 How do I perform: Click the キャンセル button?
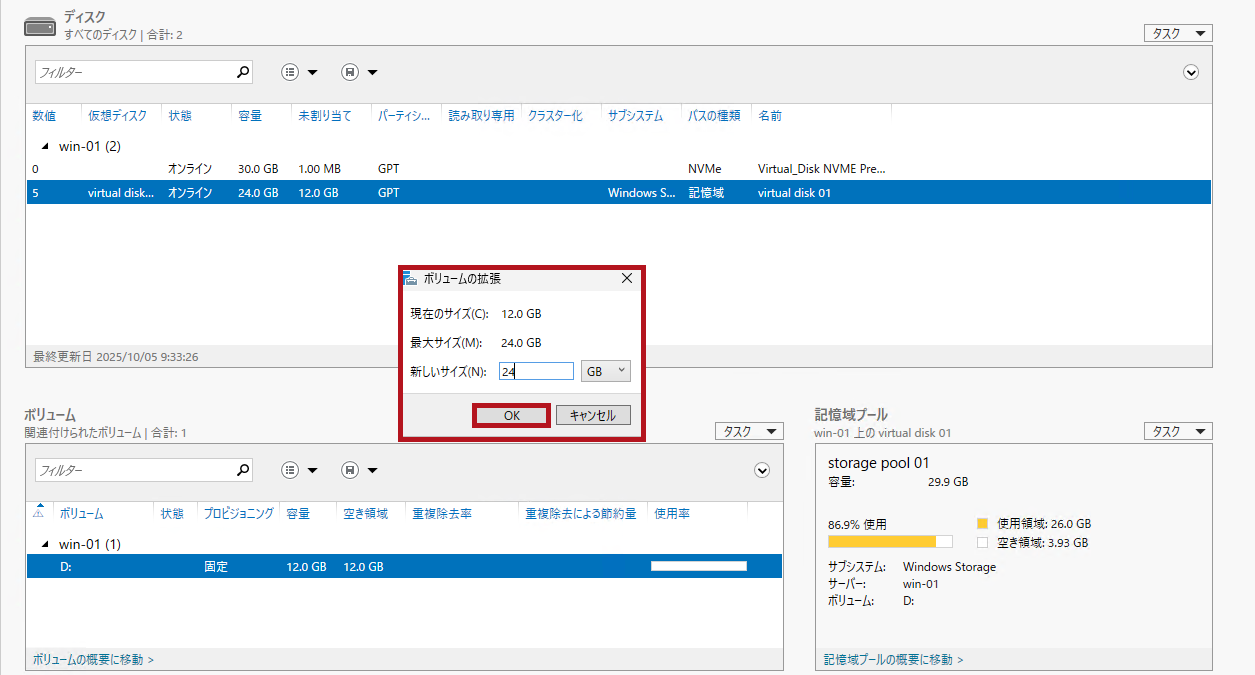pyautogui.click(x=593, y=415)
